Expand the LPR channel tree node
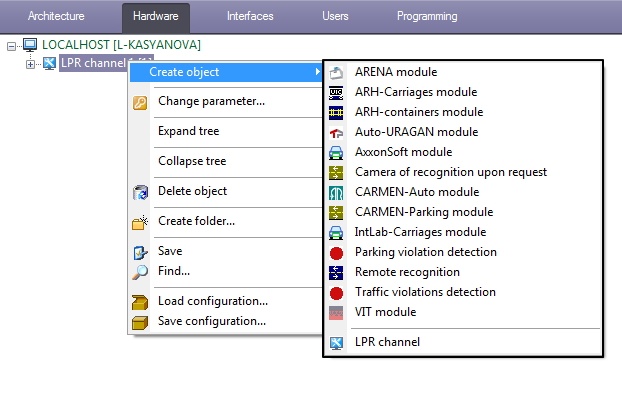Screen dimensions: 622x402 click(31, 64)
